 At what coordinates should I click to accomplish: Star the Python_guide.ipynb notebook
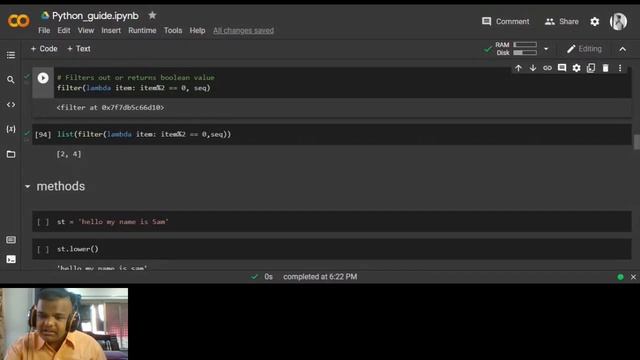(x=152, y=16)
